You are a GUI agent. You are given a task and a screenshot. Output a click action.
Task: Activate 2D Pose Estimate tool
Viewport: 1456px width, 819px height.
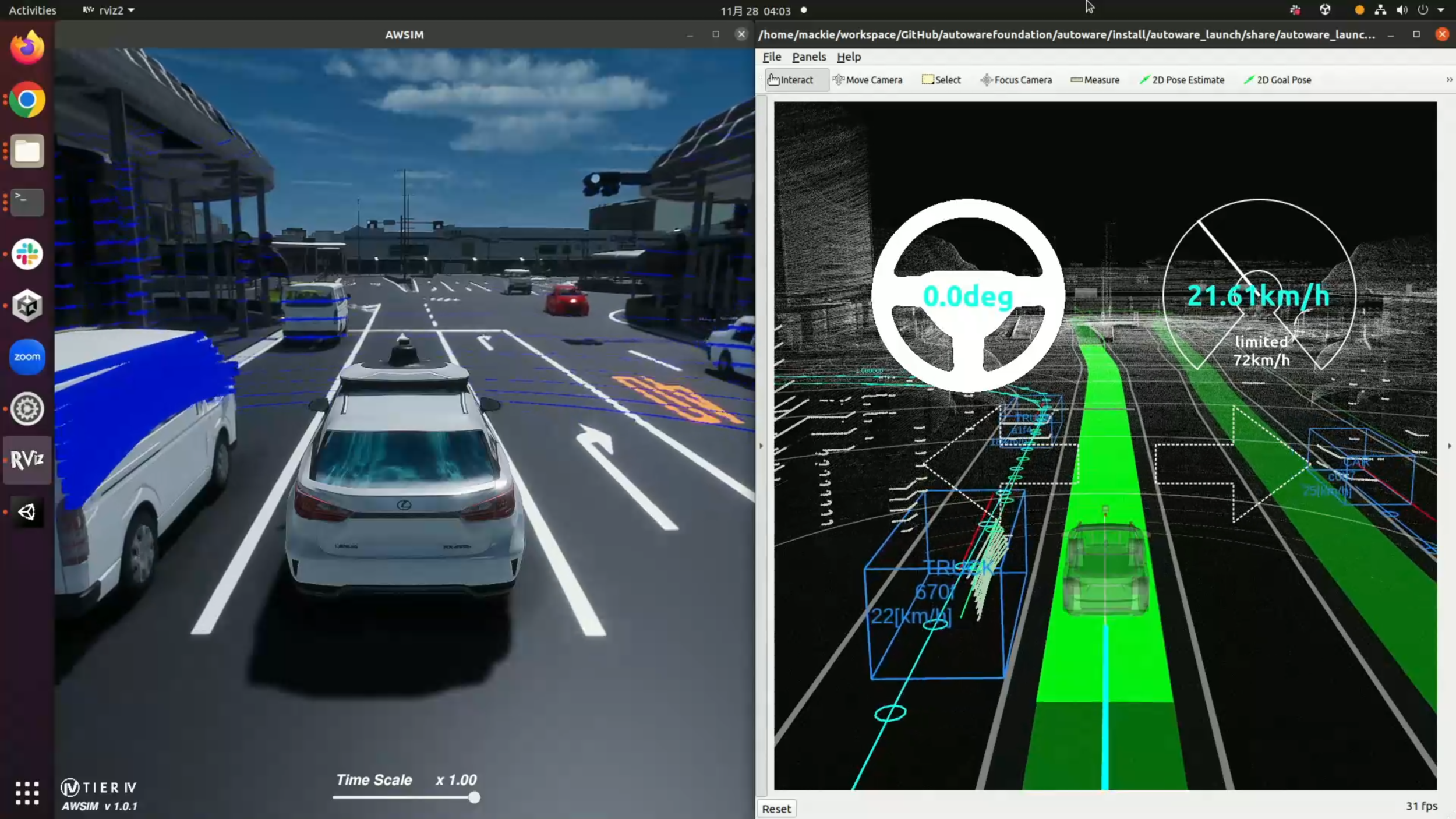point(1182,80)
